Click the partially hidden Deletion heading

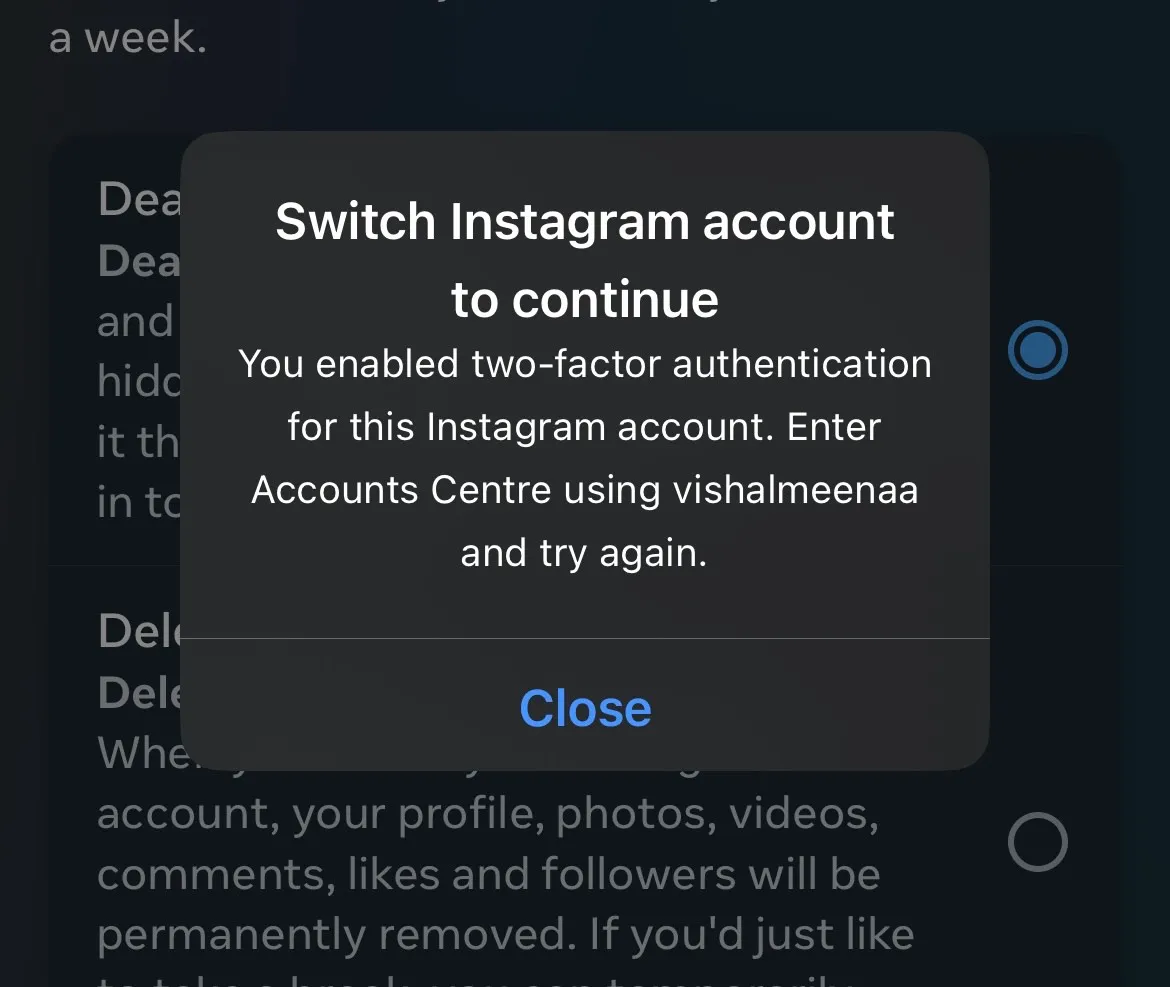[x=140, y=631]
